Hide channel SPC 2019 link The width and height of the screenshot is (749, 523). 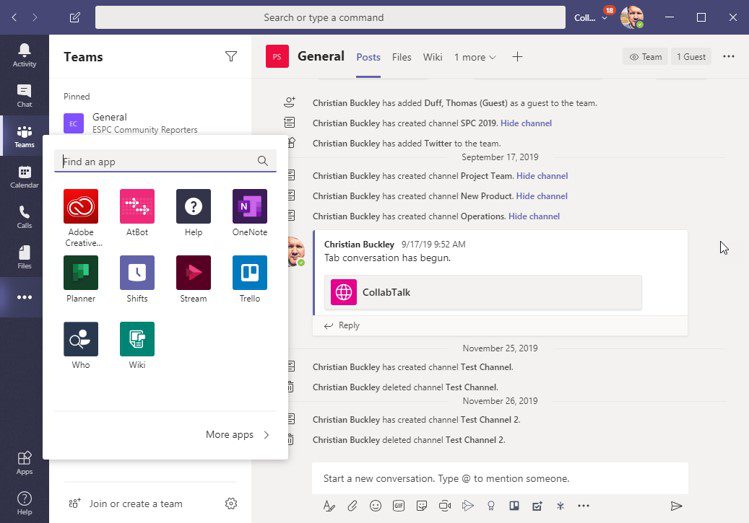(526, 123)
